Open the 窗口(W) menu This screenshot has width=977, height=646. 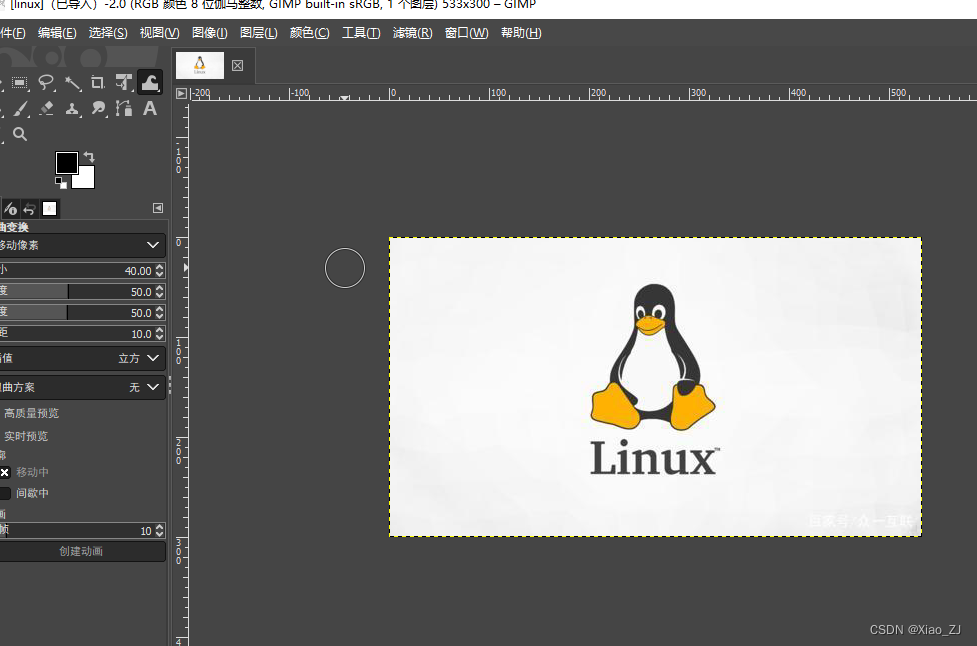467,33
